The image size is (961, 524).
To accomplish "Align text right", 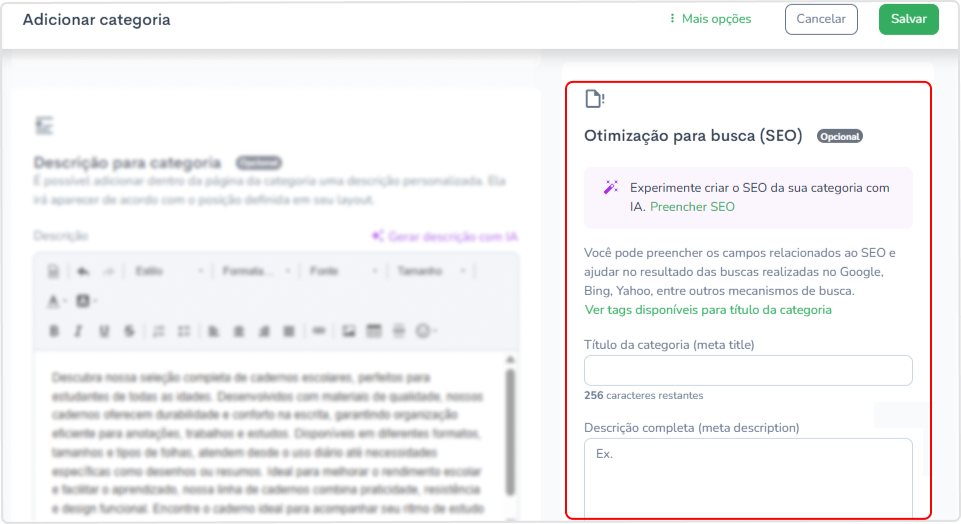I will pyautogui.click(x=264, y=331).
